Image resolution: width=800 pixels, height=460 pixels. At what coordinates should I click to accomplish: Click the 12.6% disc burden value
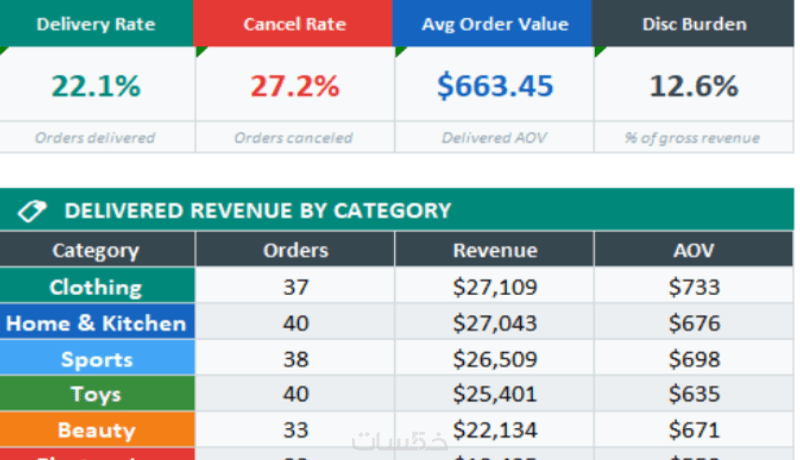pyautogui.click(x=693, y=86)
